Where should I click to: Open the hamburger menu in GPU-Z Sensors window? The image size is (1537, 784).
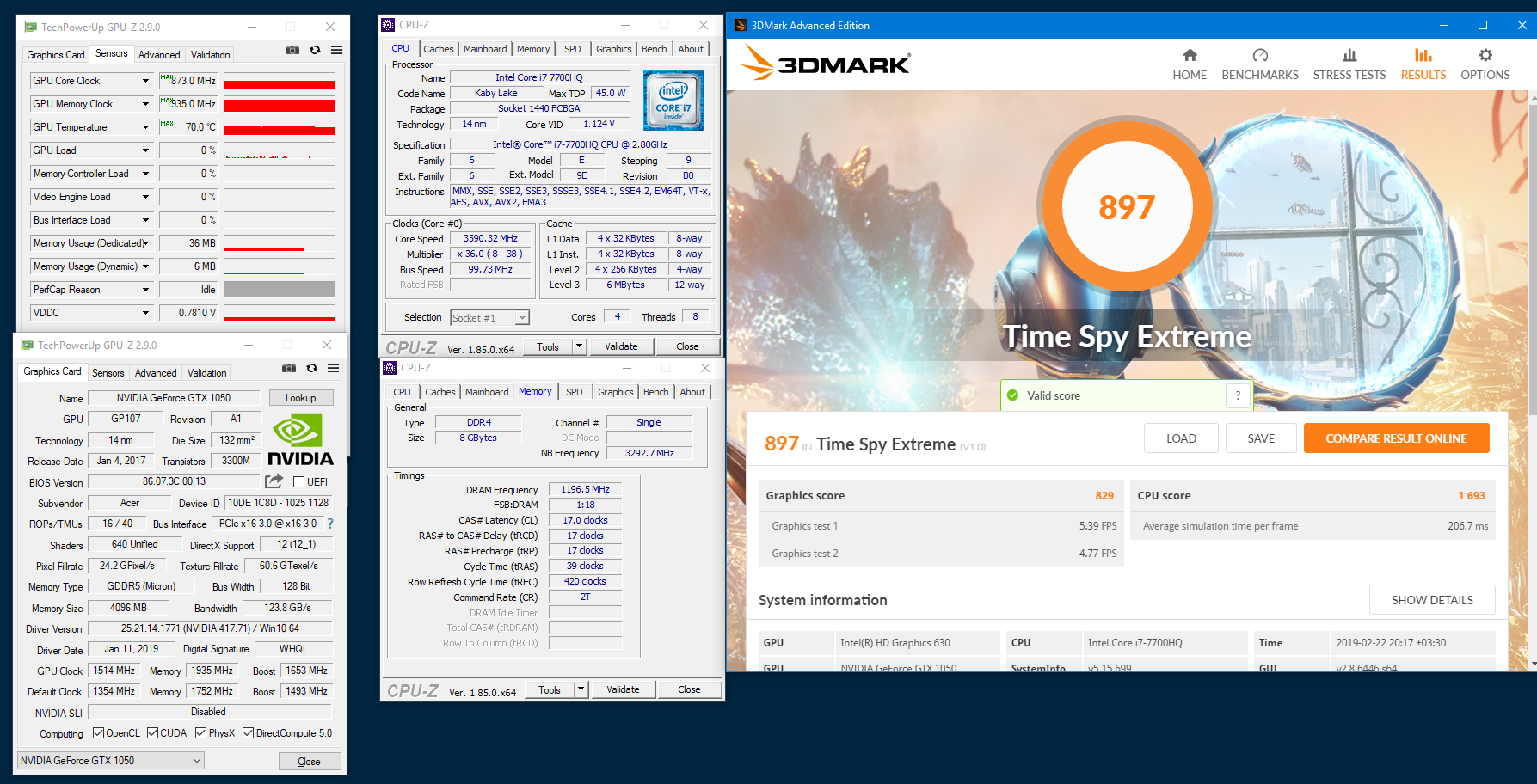336,50
